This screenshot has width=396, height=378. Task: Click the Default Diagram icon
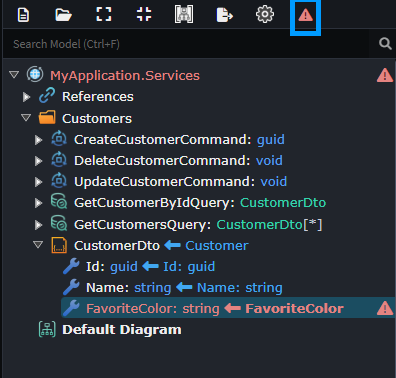(47, 329)
